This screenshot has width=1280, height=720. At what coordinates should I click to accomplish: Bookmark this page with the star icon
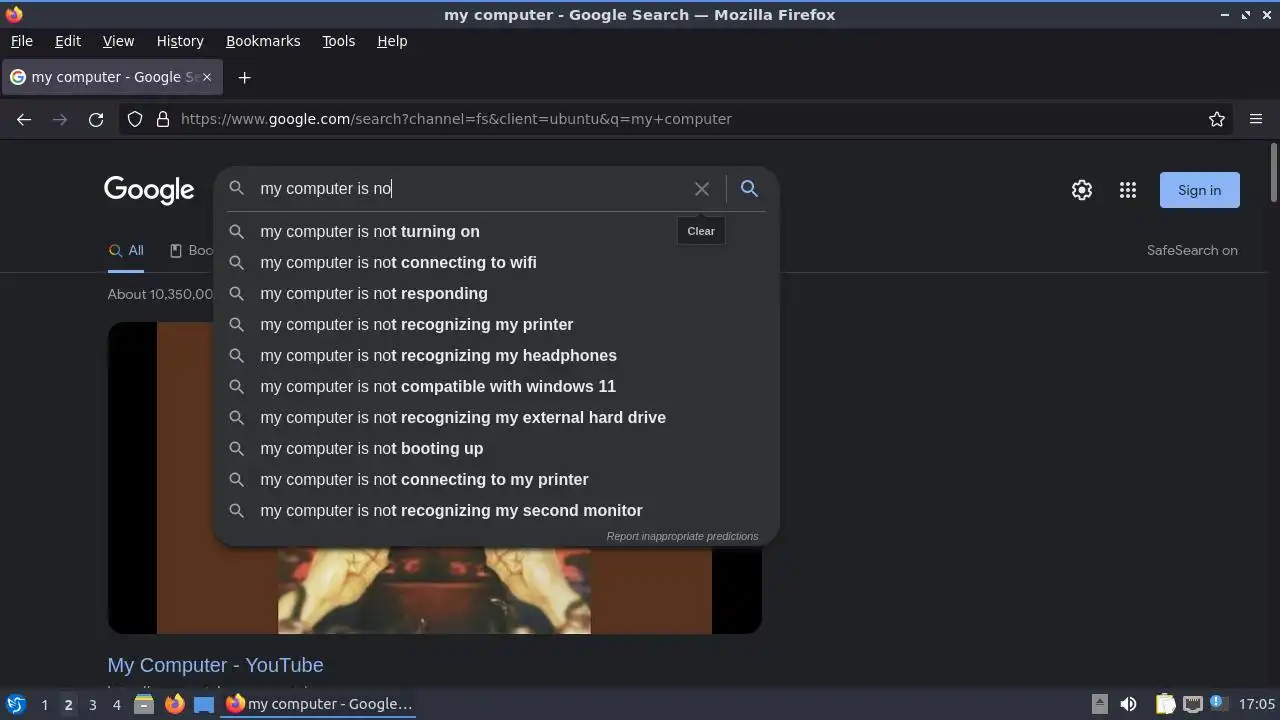[1217, 119]
